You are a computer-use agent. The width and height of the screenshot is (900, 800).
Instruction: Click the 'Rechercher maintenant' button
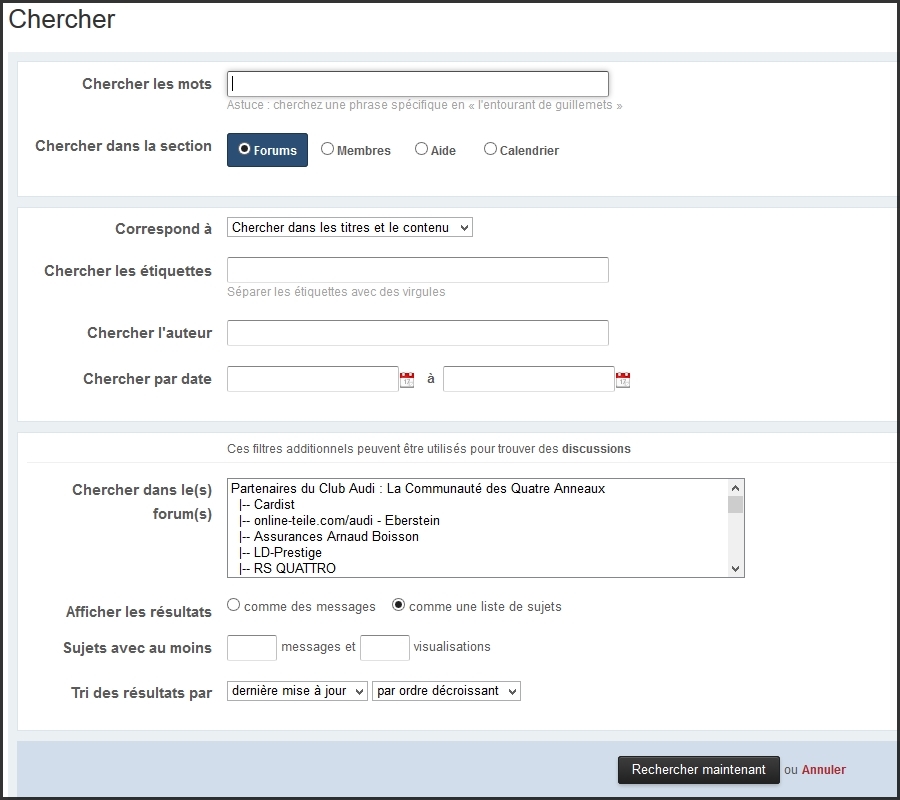click(x=699, y=770)
